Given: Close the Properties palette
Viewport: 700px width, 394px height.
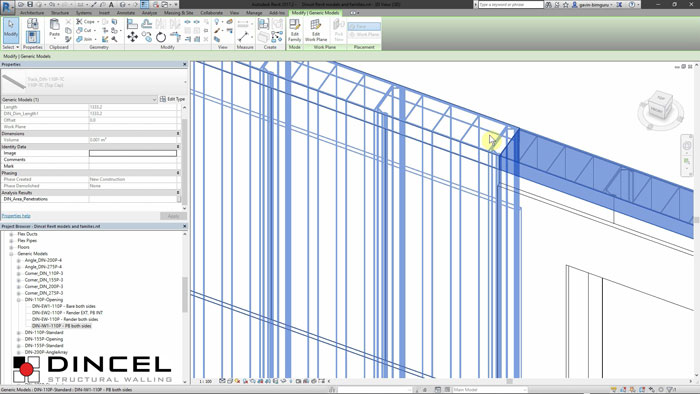Looking at the screenshot, I should point(185,64).
